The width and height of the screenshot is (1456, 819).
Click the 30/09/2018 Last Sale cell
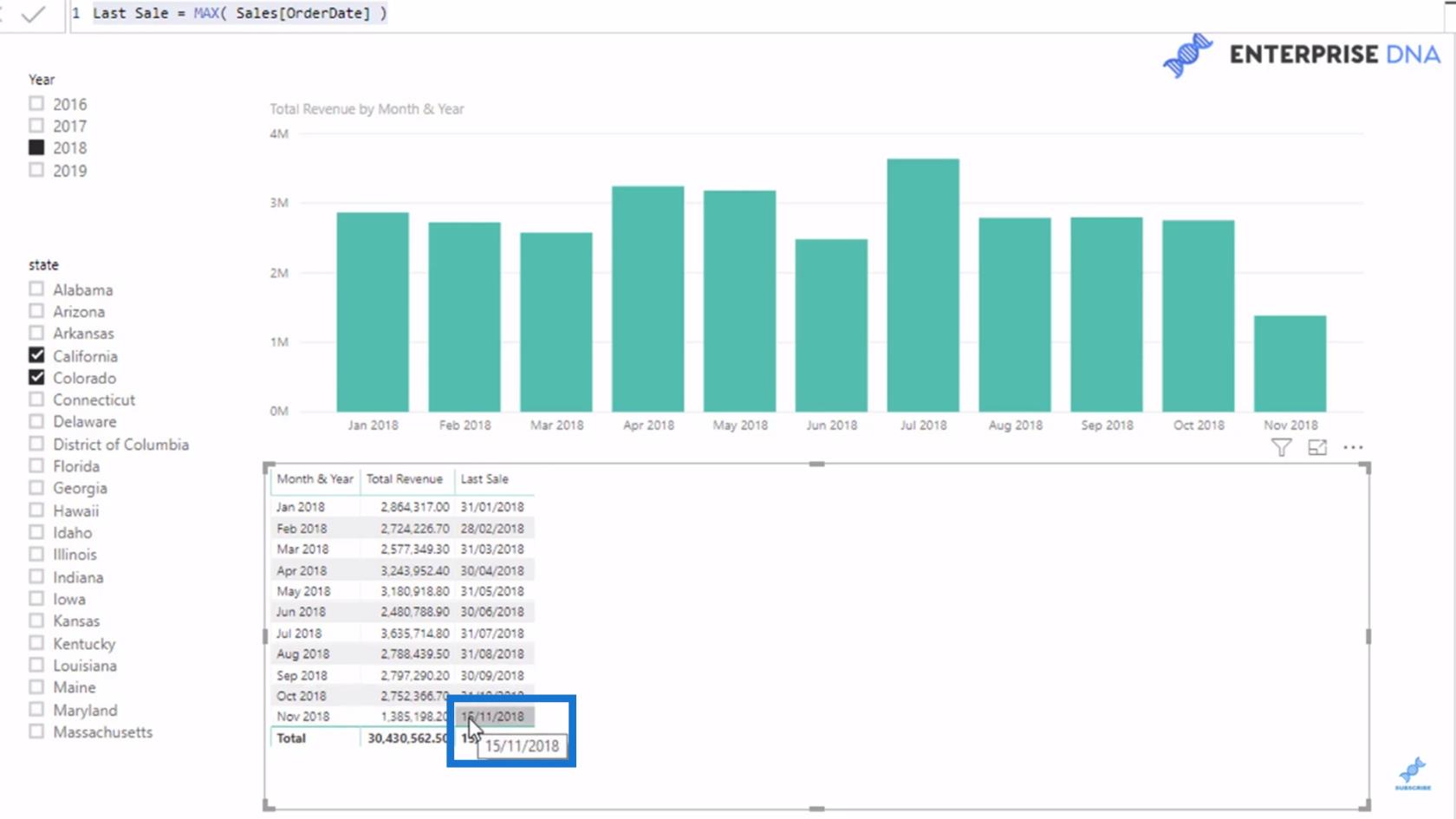(492, 675)
